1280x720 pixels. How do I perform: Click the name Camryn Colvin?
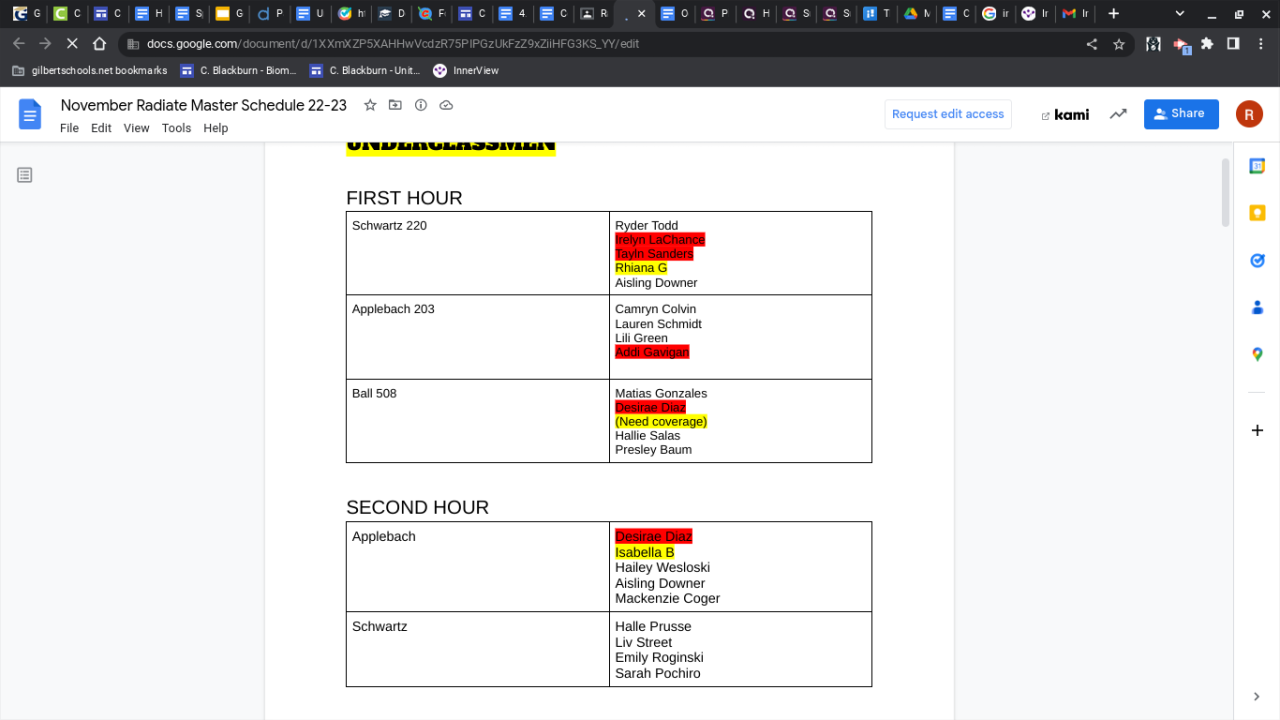click(x=655, y=309)
